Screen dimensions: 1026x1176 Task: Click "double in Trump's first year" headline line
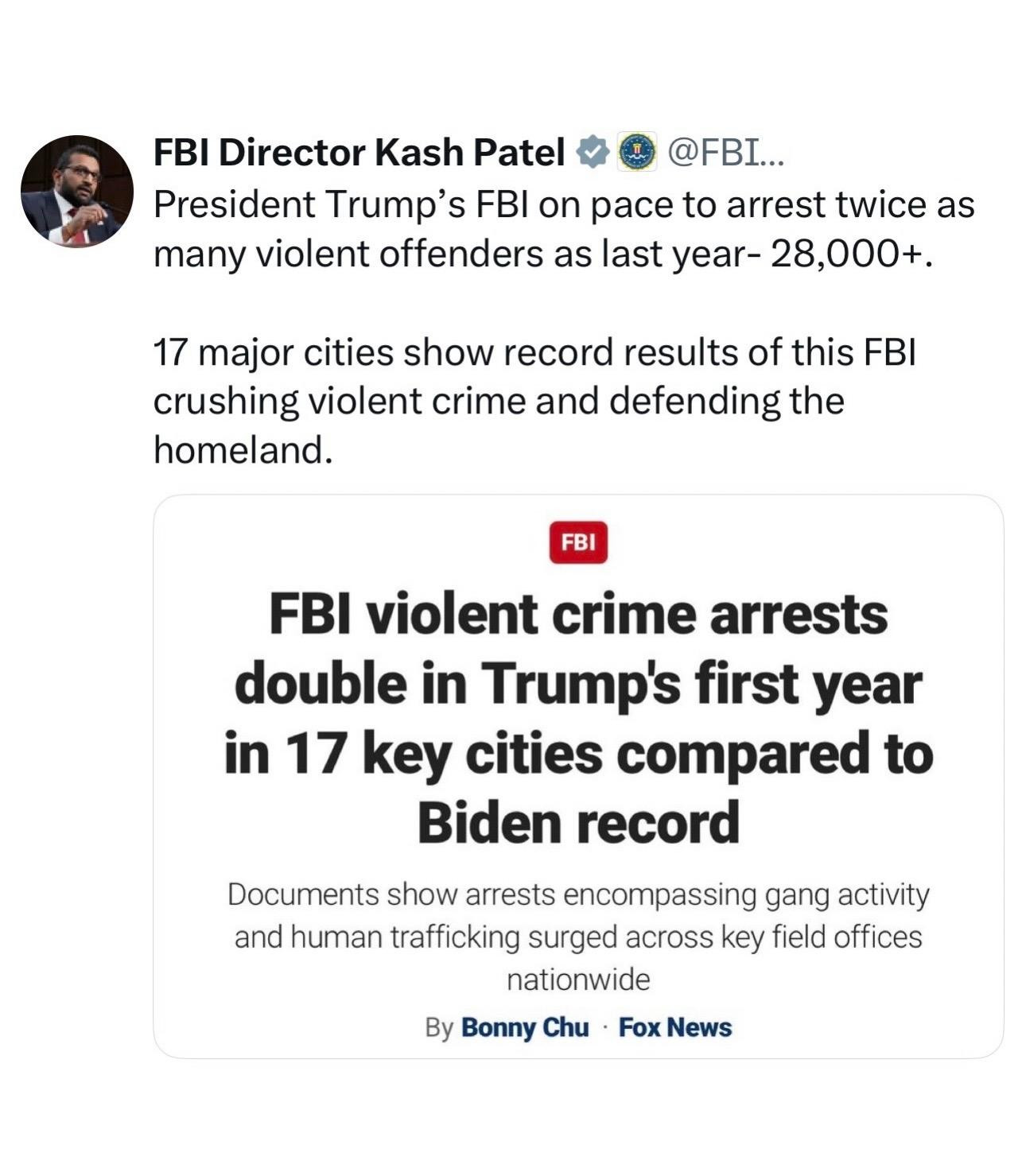pos(578,684)
